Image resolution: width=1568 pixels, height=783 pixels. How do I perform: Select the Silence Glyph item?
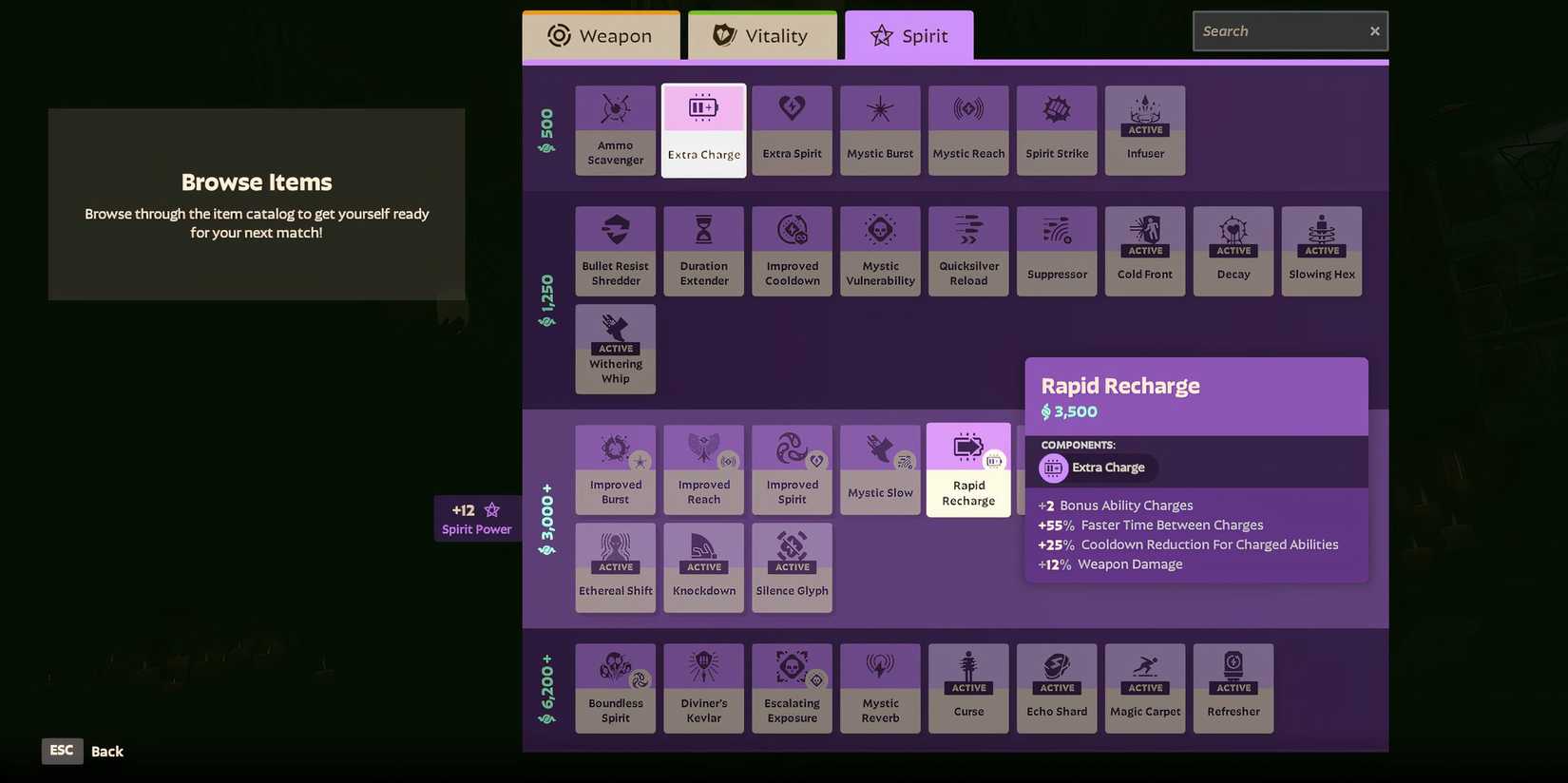coord(792,567)
